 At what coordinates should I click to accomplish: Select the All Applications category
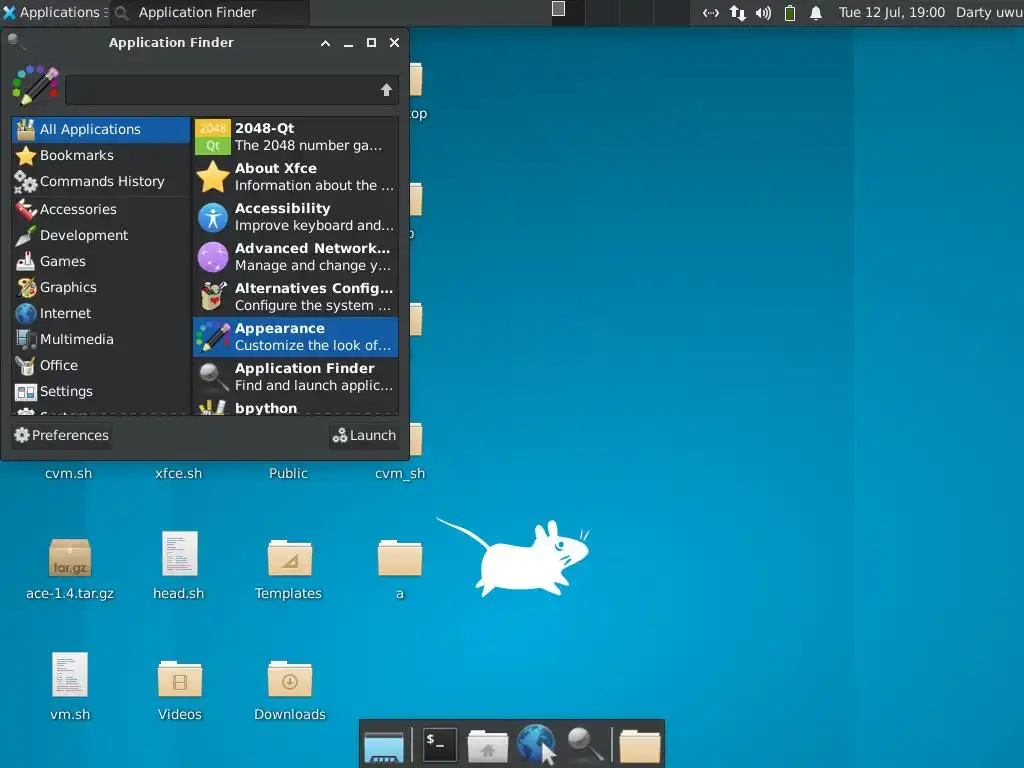(x=101, y=129)
